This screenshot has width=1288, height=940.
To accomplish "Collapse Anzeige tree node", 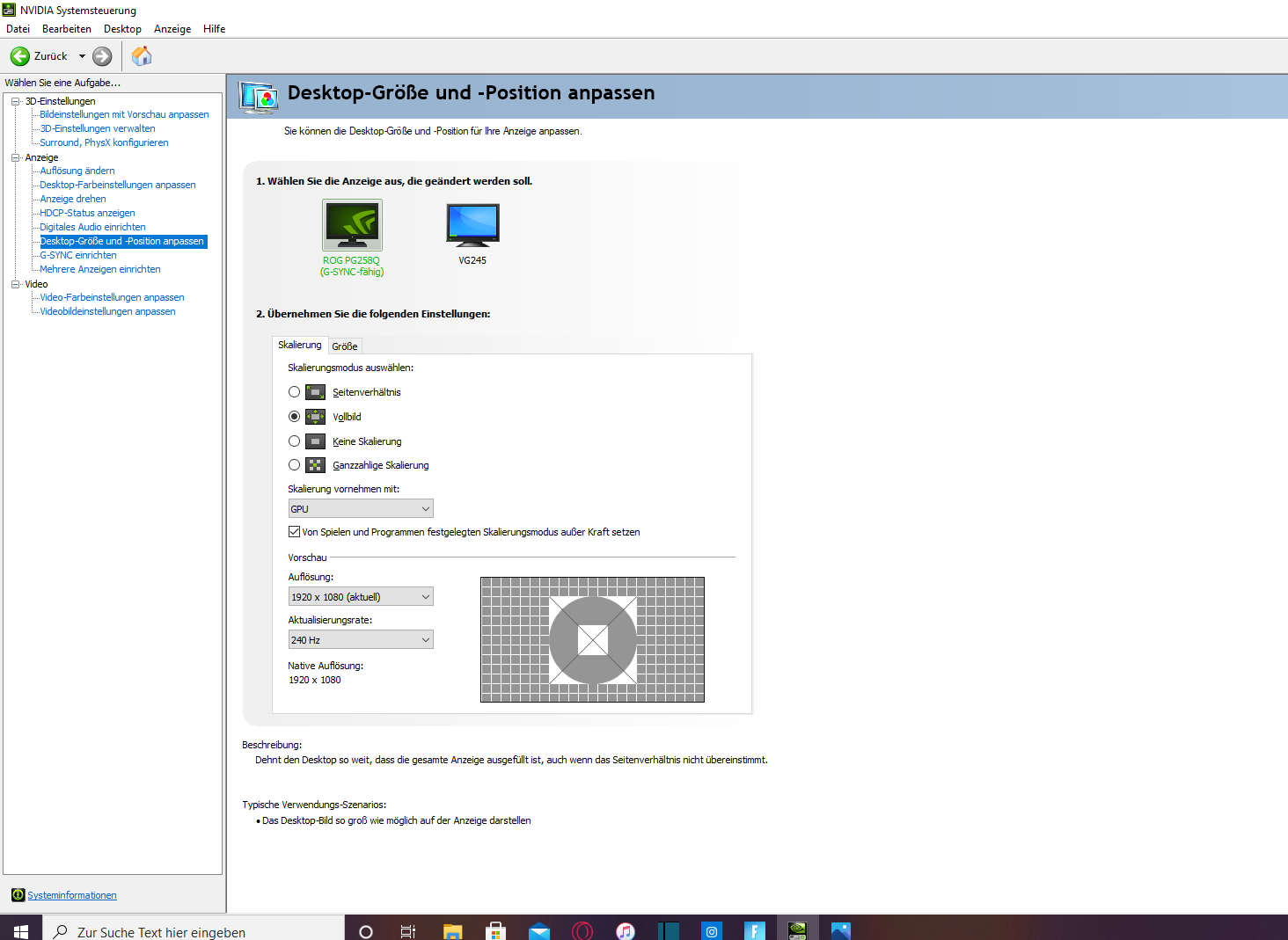I will coord(15,157).
